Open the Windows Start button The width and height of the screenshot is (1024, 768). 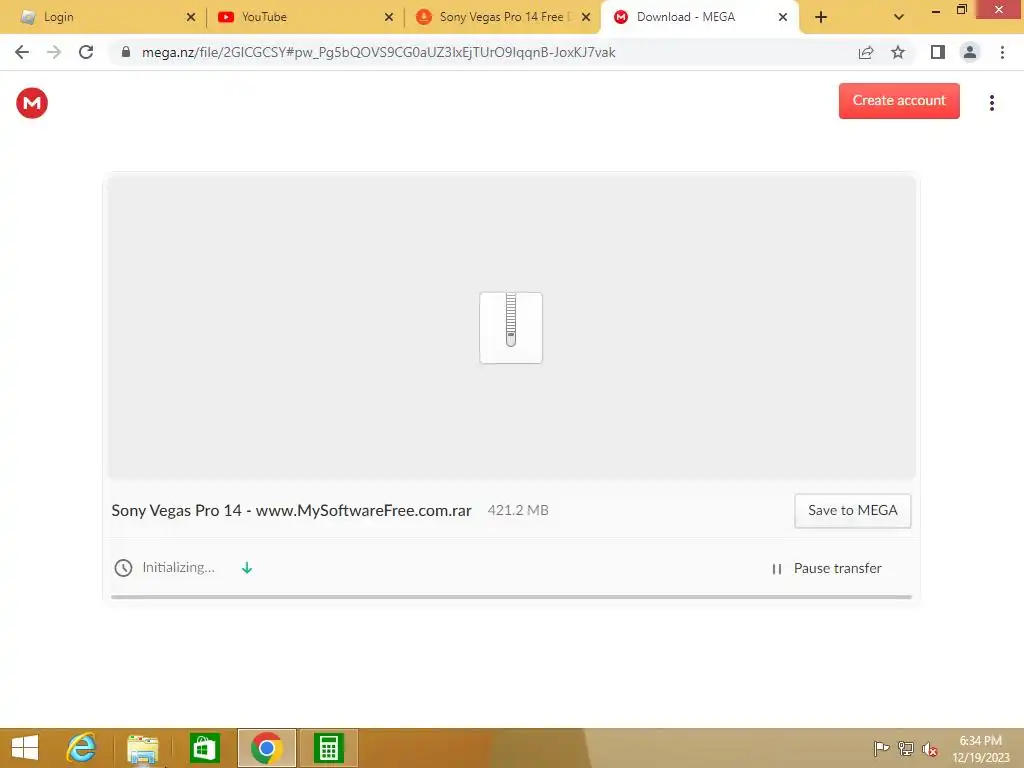(25, 748)
